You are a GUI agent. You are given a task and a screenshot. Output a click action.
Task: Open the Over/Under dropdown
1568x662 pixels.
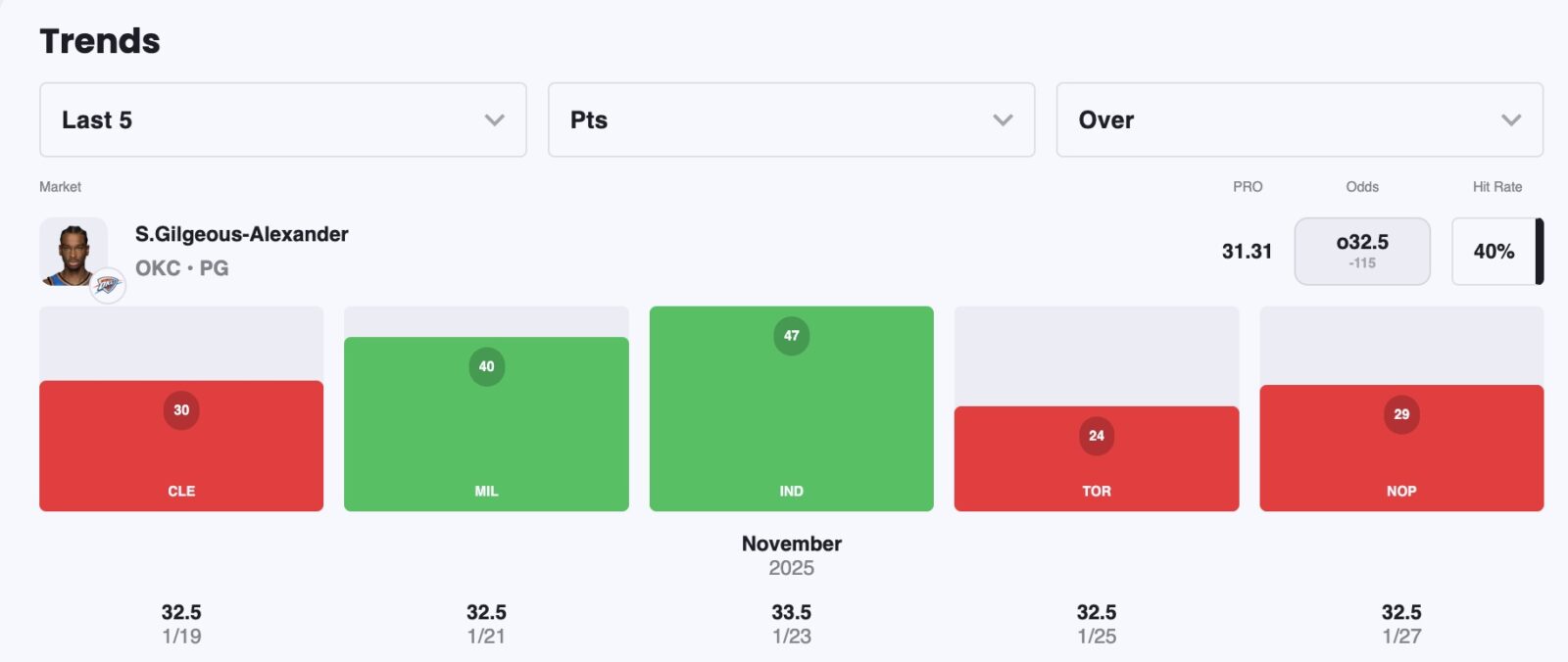pyautogui.click(x=1298, y=119)
